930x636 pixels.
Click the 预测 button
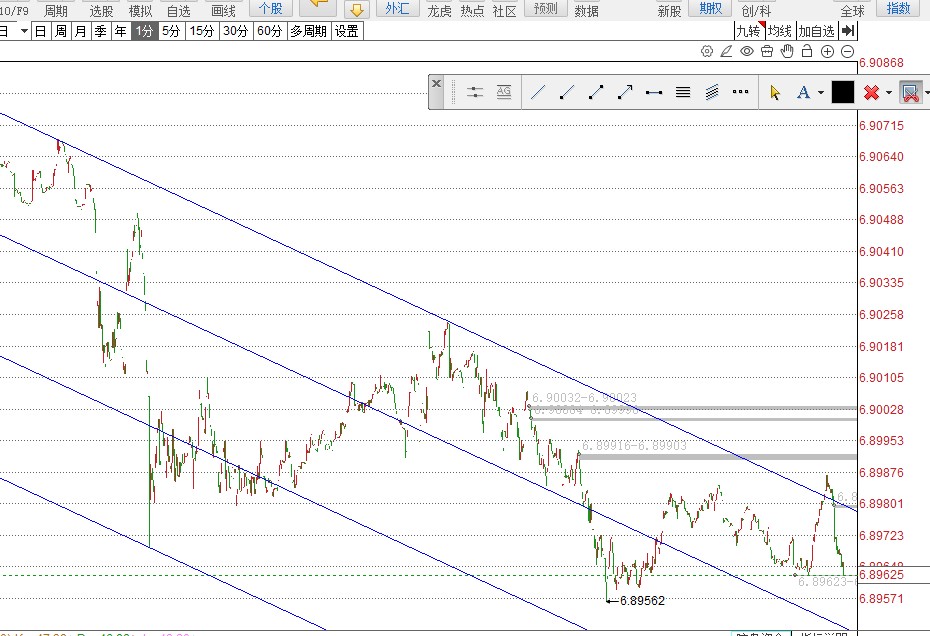click(x=546, y=8)
